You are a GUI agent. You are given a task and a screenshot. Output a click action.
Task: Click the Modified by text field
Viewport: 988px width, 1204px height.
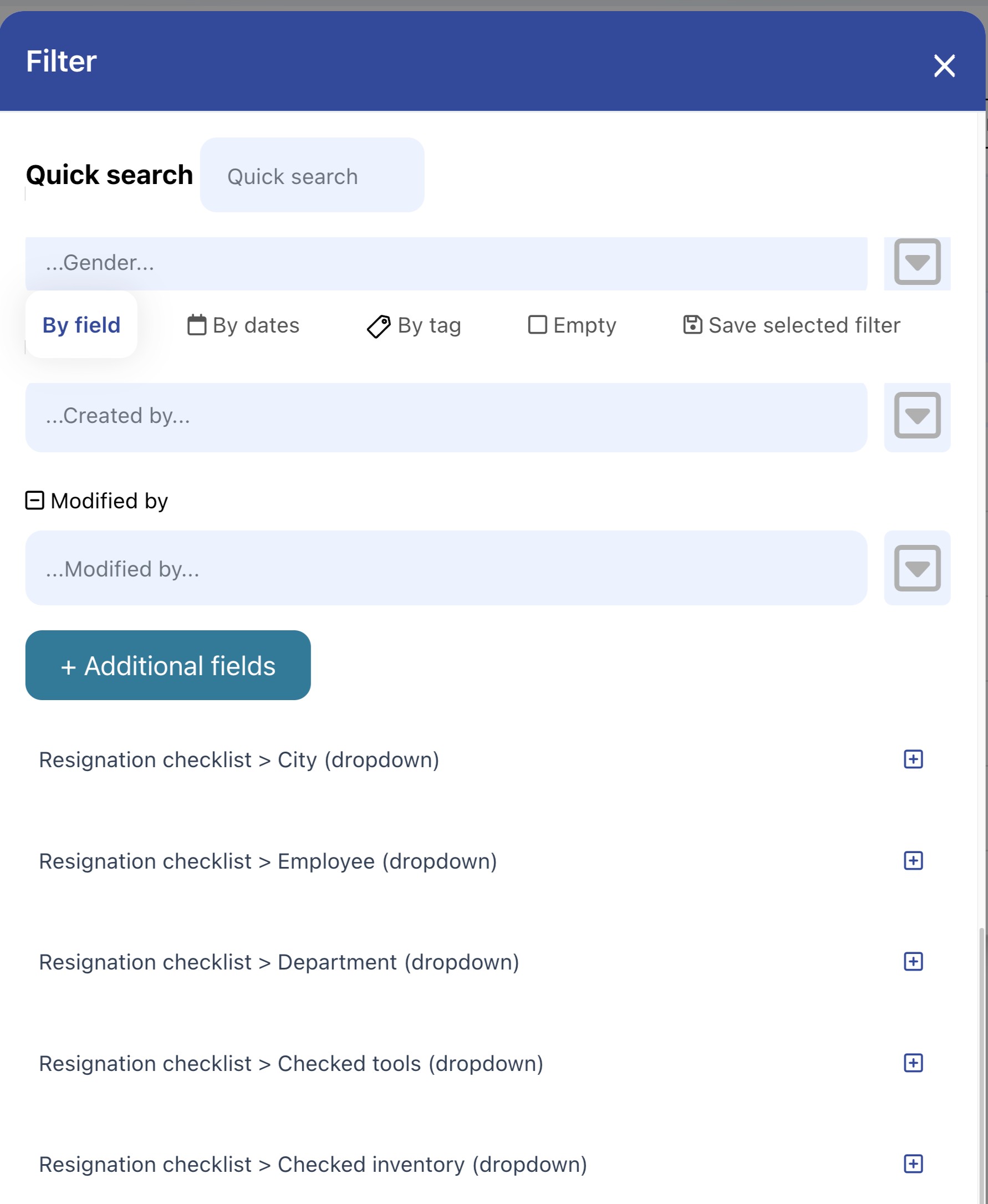click(446, 568)
